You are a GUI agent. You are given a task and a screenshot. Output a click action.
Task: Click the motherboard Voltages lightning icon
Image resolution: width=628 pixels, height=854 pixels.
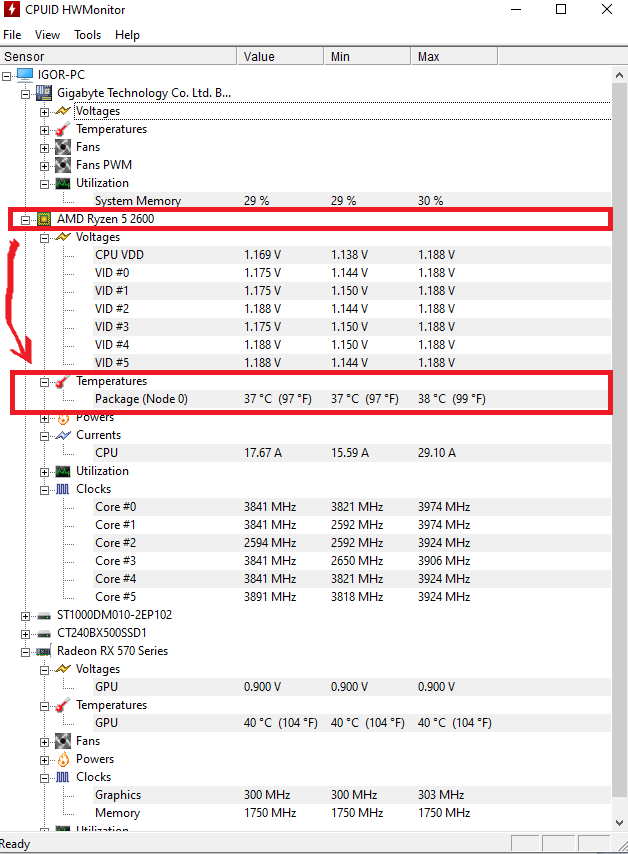[x=63, y=111]
